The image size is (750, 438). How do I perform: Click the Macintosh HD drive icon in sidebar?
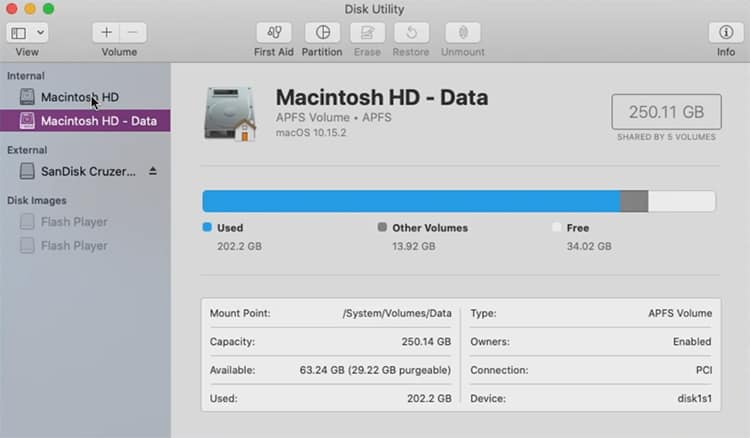[x=27, y=97]
